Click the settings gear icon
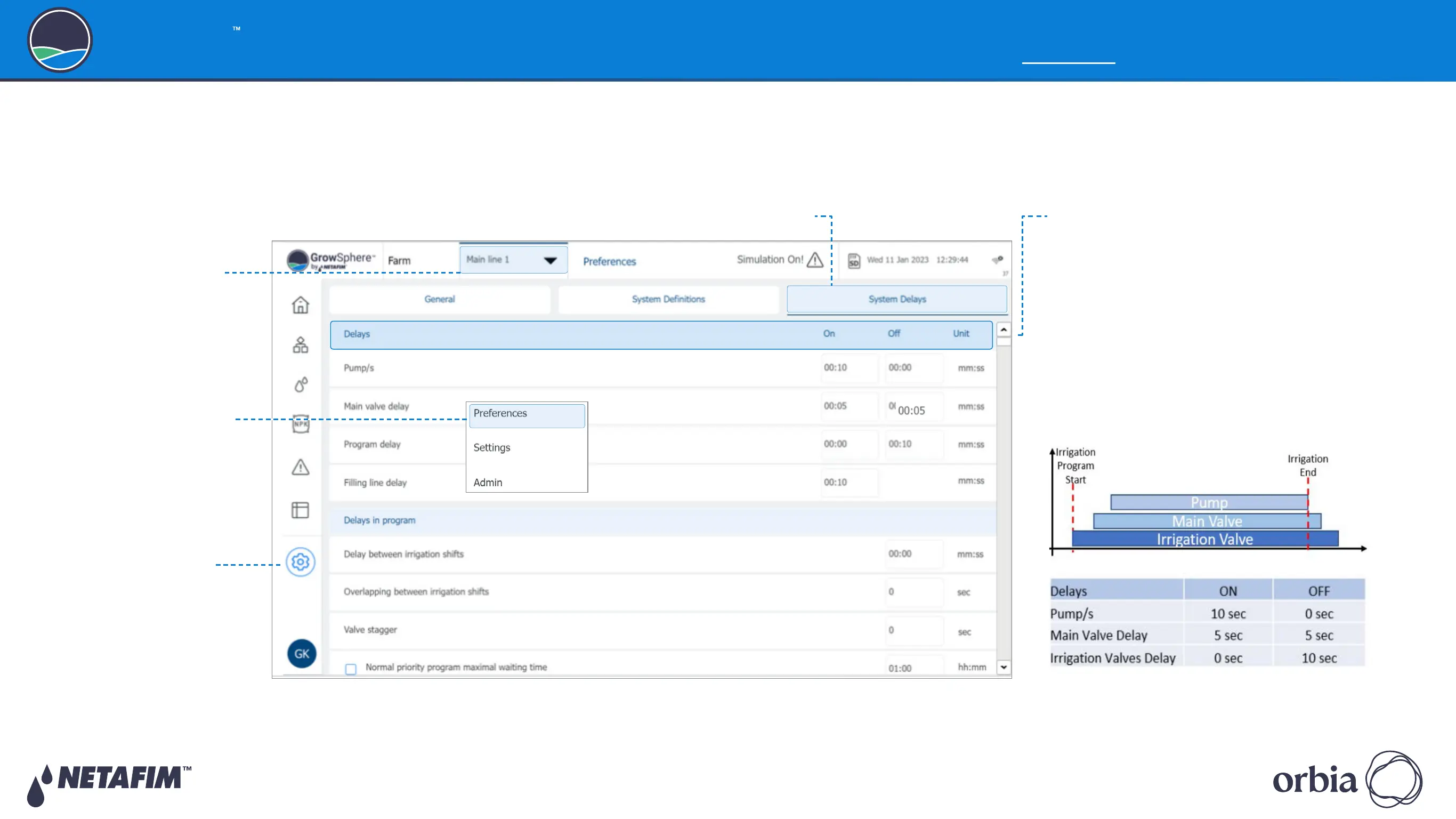The width and height of the screenshot is (1456, 819). coord(300,561)
